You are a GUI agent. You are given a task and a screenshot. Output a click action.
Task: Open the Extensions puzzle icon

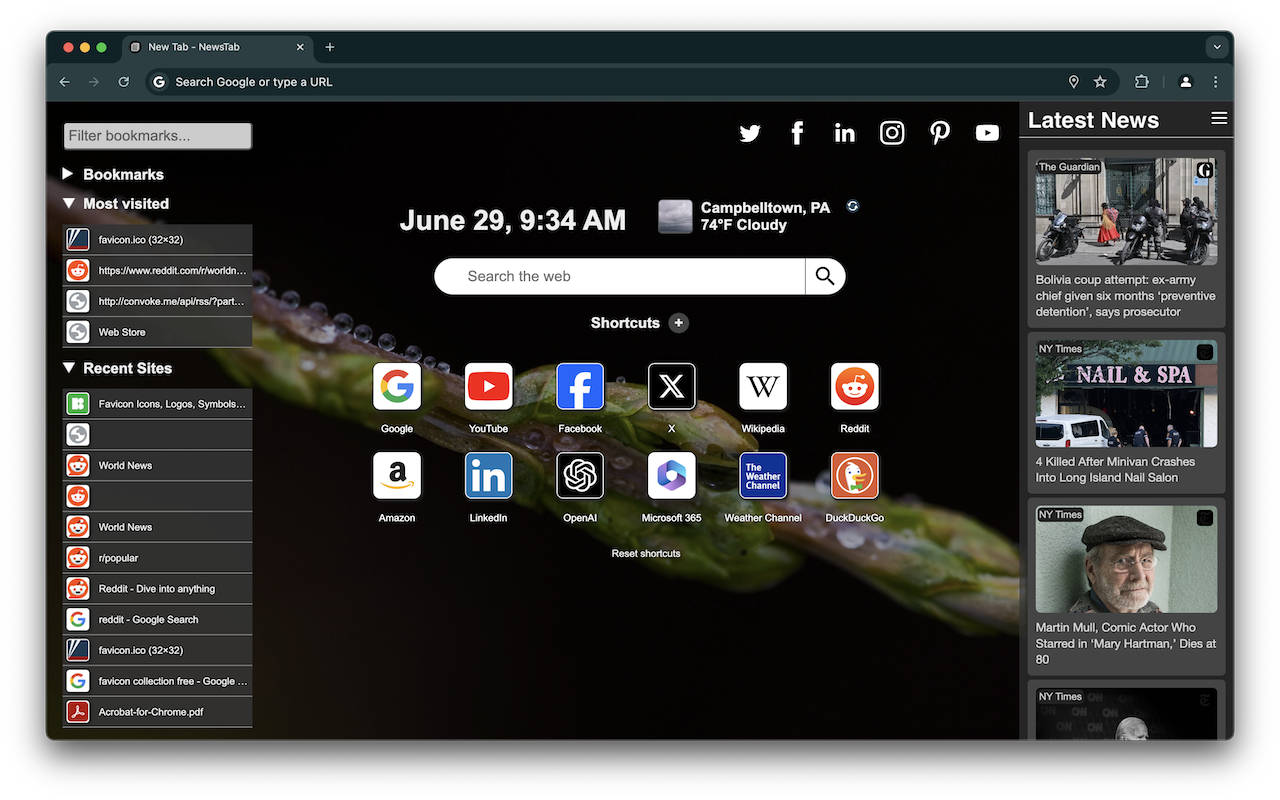(1142, 82)
